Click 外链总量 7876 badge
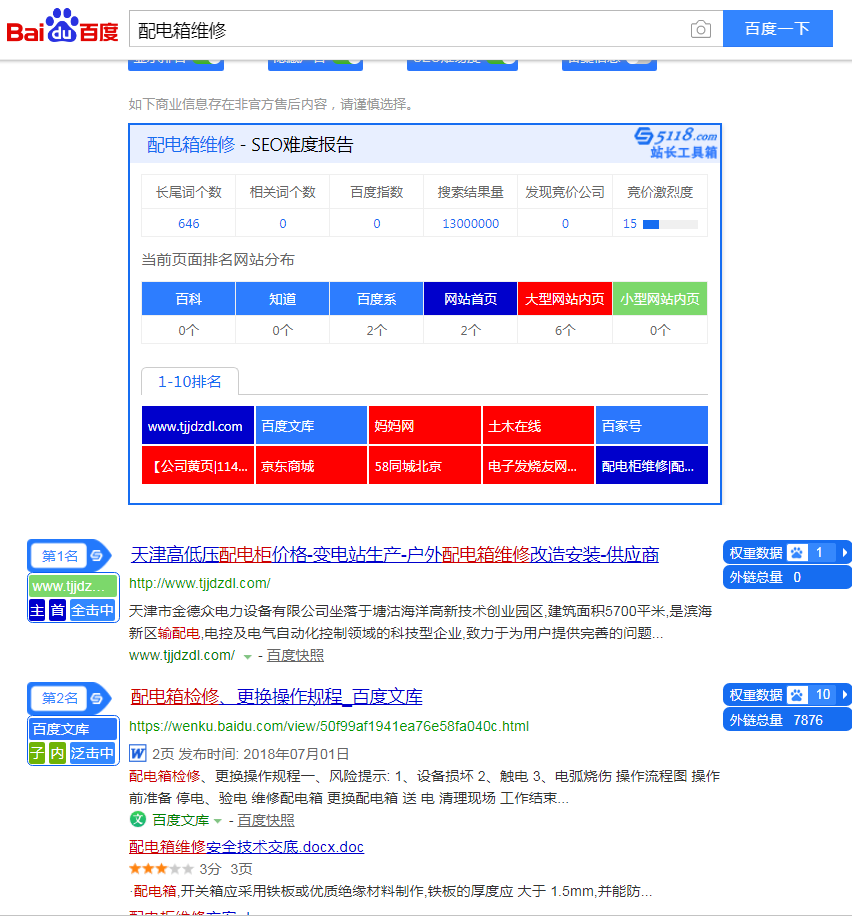The image size is (852, 922). pos(787,720)
